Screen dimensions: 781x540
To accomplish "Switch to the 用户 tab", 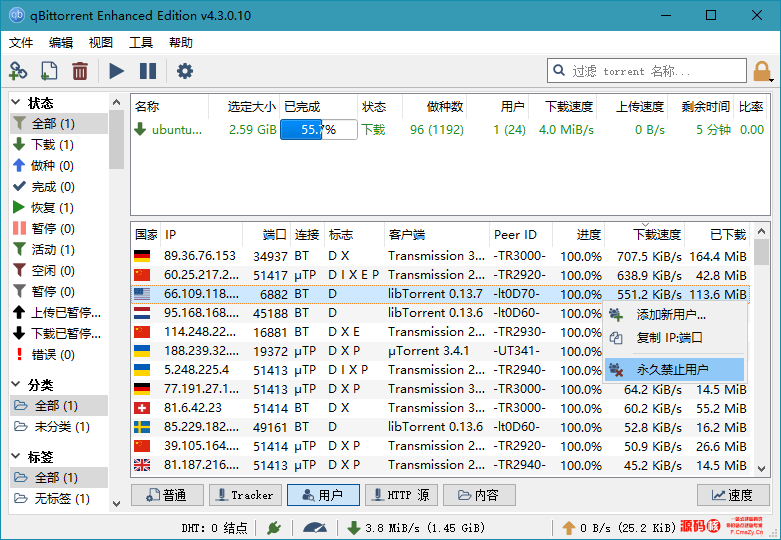I will point(323,495).
